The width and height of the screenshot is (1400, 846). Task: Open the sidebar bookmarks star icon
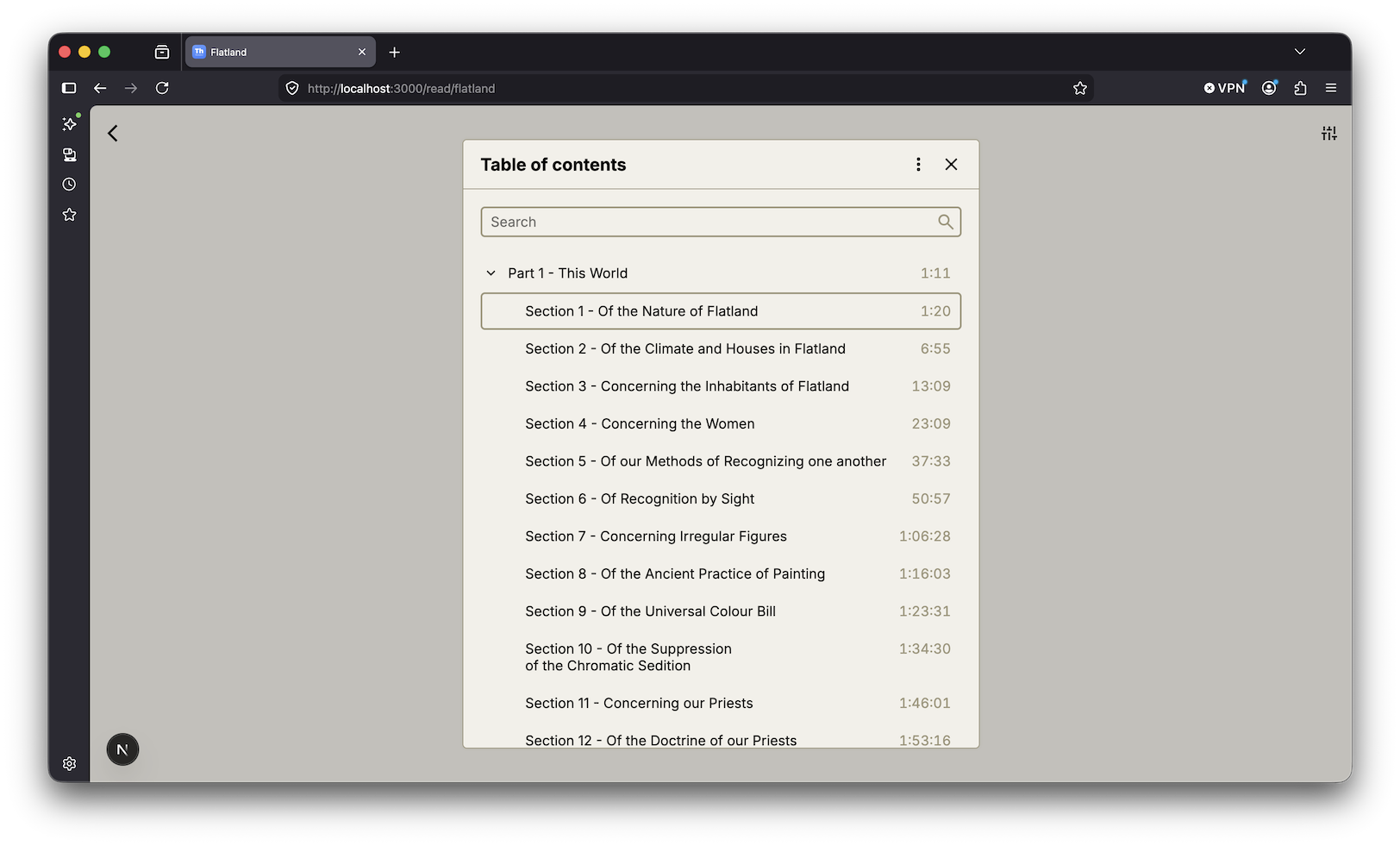70,215
